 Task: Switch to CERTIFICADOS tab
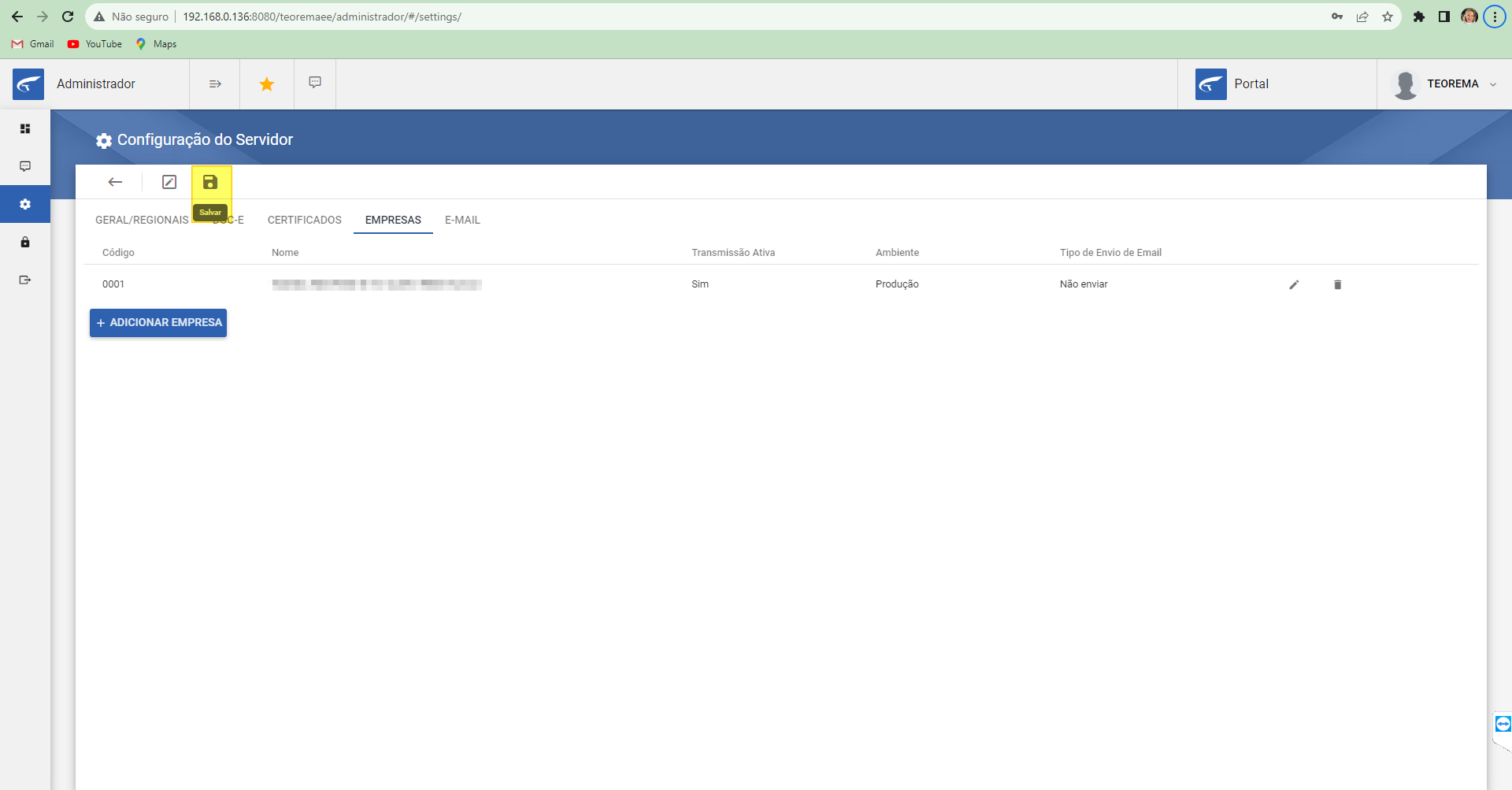click(x=305, y=220)
